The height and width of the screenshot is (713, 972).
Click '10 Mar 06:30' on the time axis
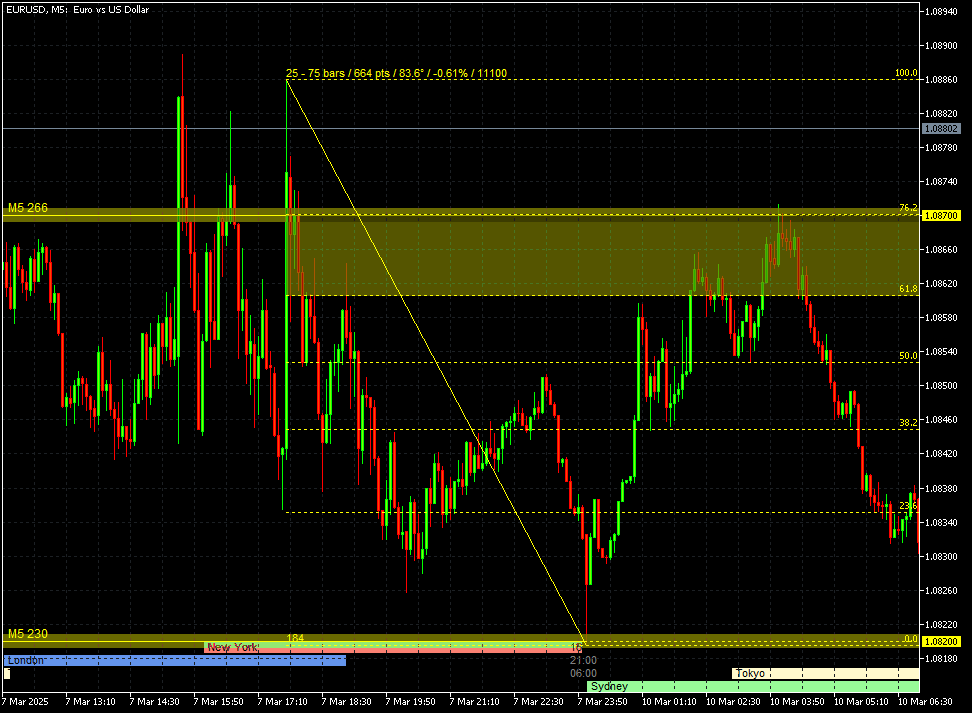pyautogui.click(x=926, y=702)
